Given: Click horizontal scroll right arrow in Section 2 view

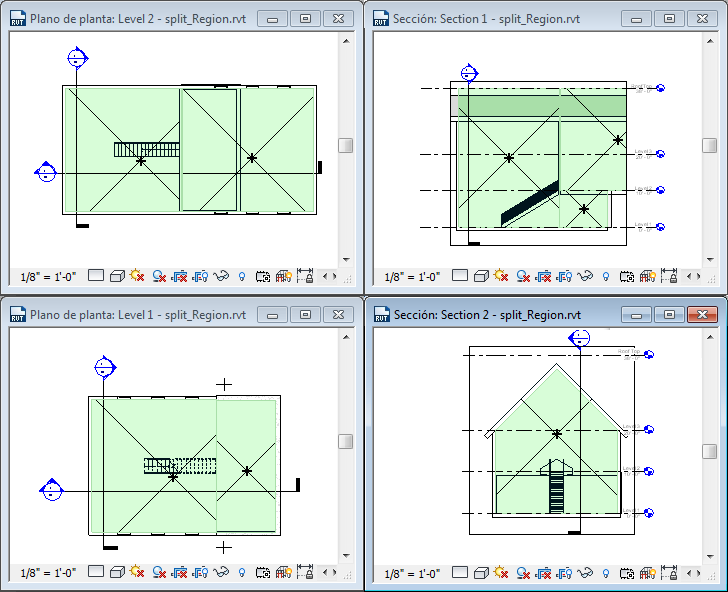Looking at the screenshot, I should (699, 573).
